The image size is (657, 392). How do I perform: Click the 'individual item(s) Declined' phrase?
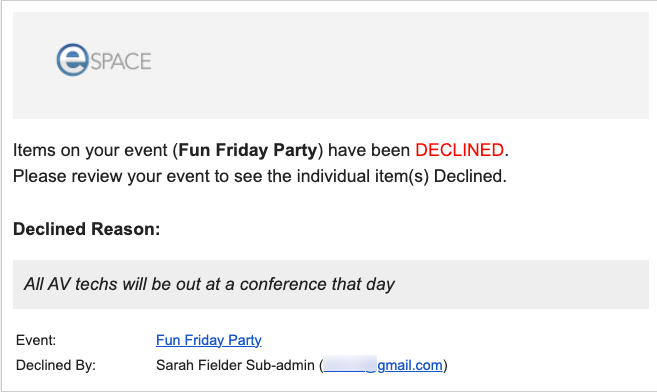click(x=400, y=176)
